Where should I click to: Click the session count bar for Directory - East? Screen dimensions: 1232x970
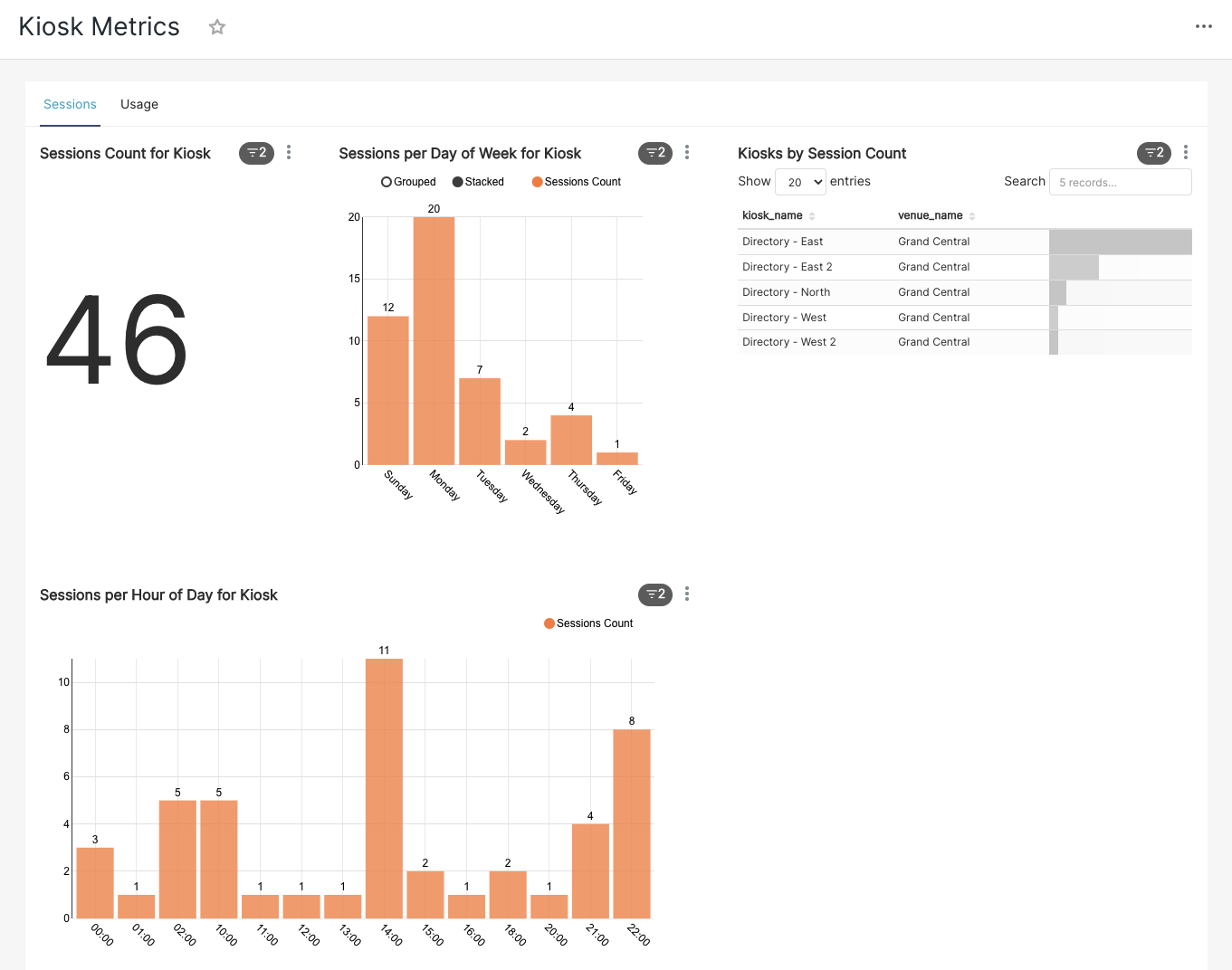[1121, 242]
